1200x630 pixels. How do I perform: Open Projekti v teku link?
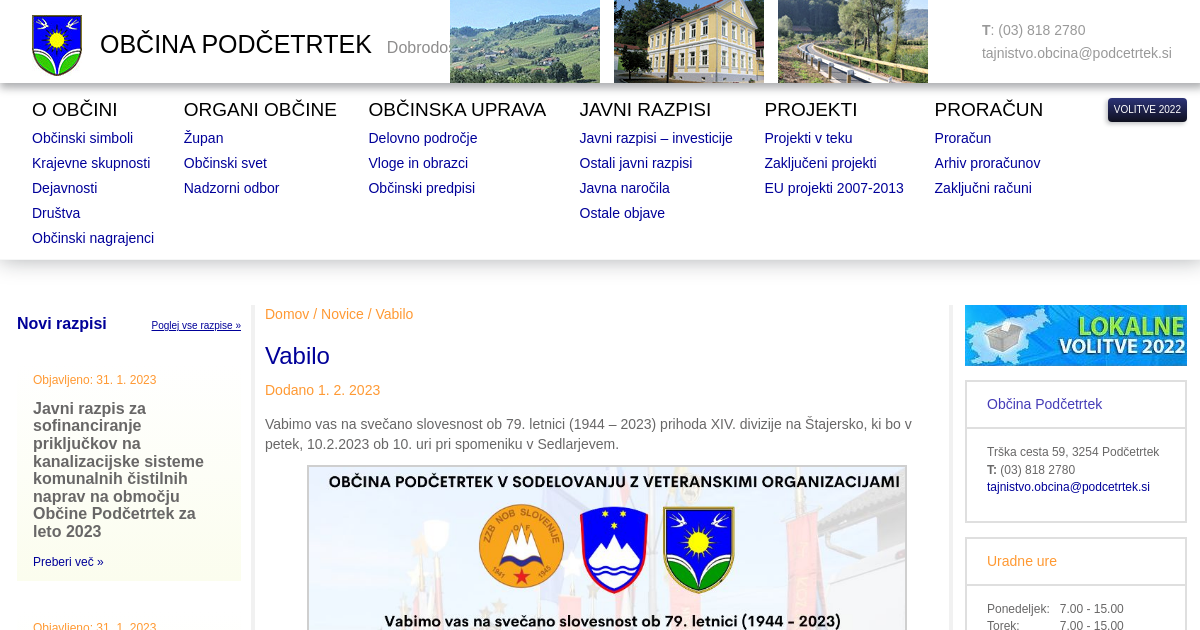pyautogui.click(x=808, y=138)
